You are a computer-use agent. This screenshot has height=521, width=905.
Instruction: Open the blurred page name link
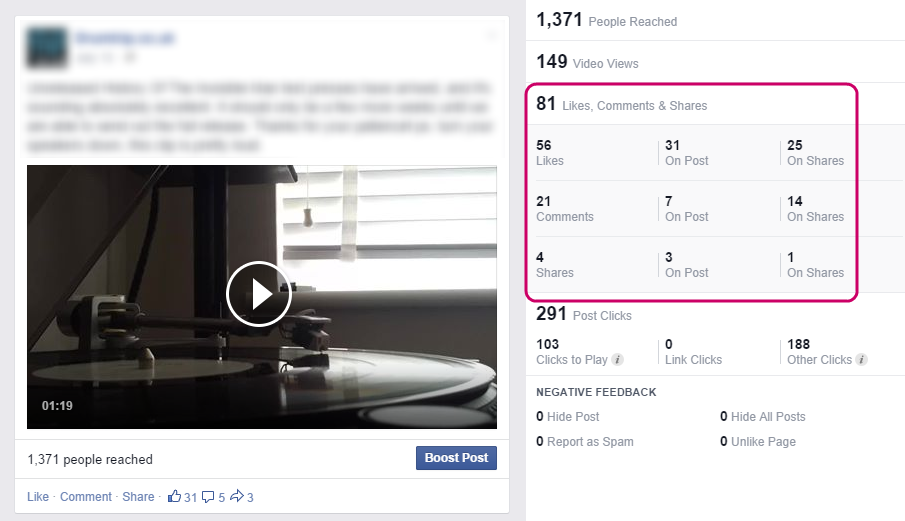pos(125,38)
